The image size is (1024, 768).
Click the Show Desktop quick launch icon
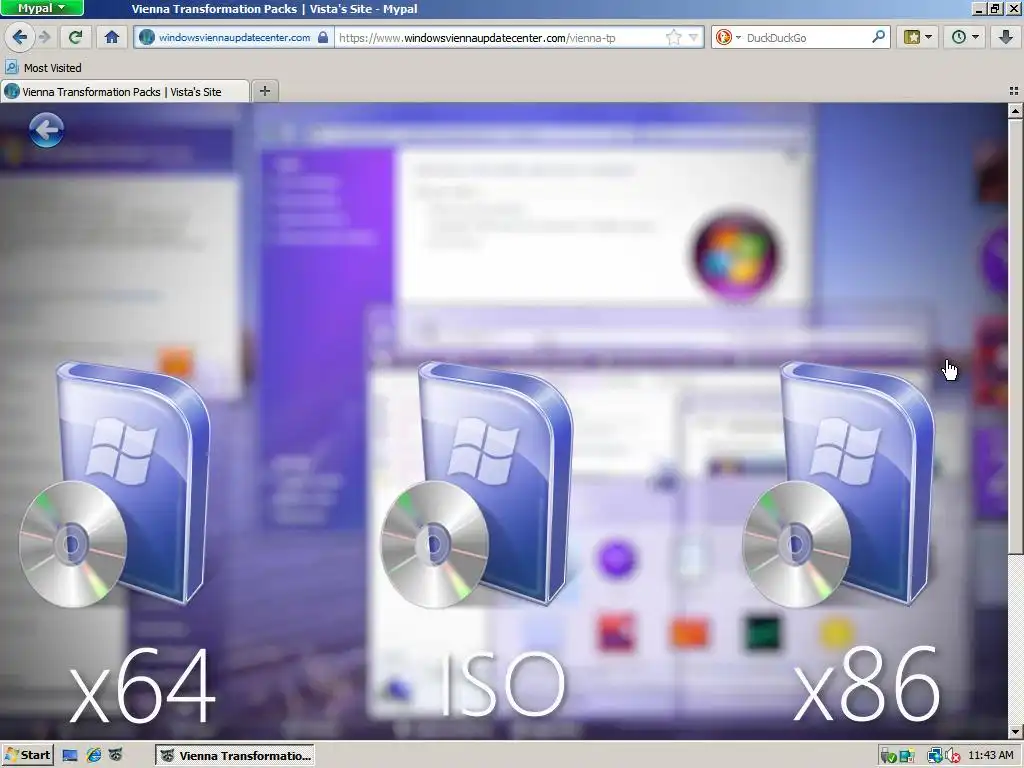pyautogui.click(x=70, y=756)
